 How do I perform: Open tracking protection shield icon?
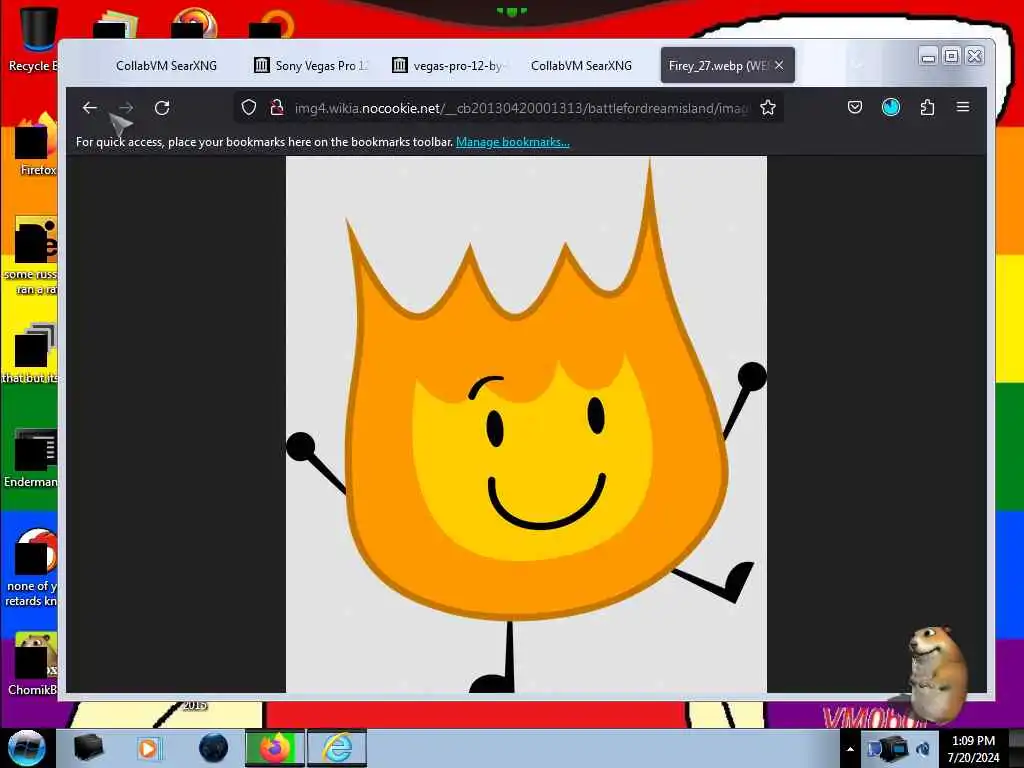[x=248, y=108]
